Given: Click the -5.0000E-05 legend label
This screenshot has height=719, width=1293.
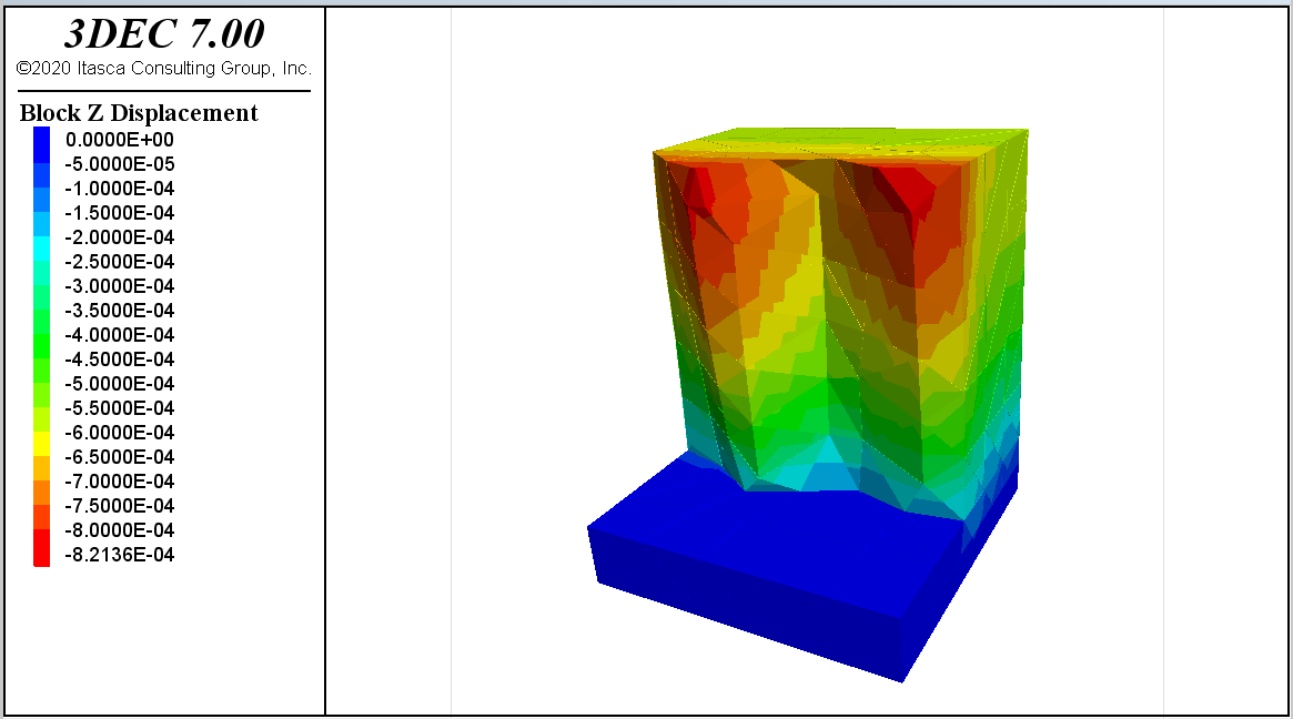Looking at the screenshot, I should [119, 165].
